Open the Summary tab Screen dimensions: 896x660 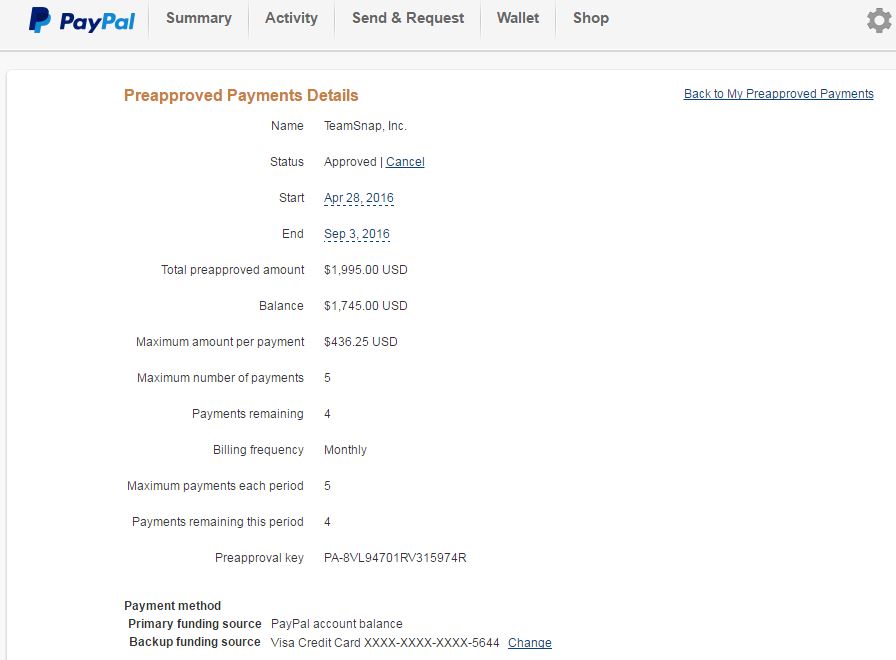(199, 18)
